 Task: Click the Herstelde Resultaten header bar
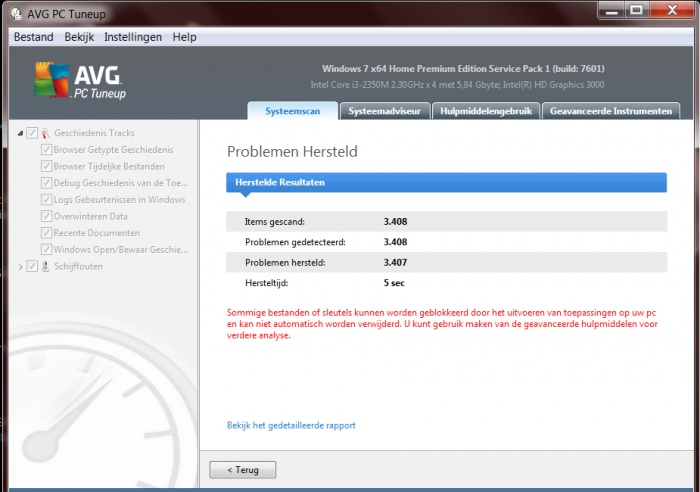(x=446, y=183)
